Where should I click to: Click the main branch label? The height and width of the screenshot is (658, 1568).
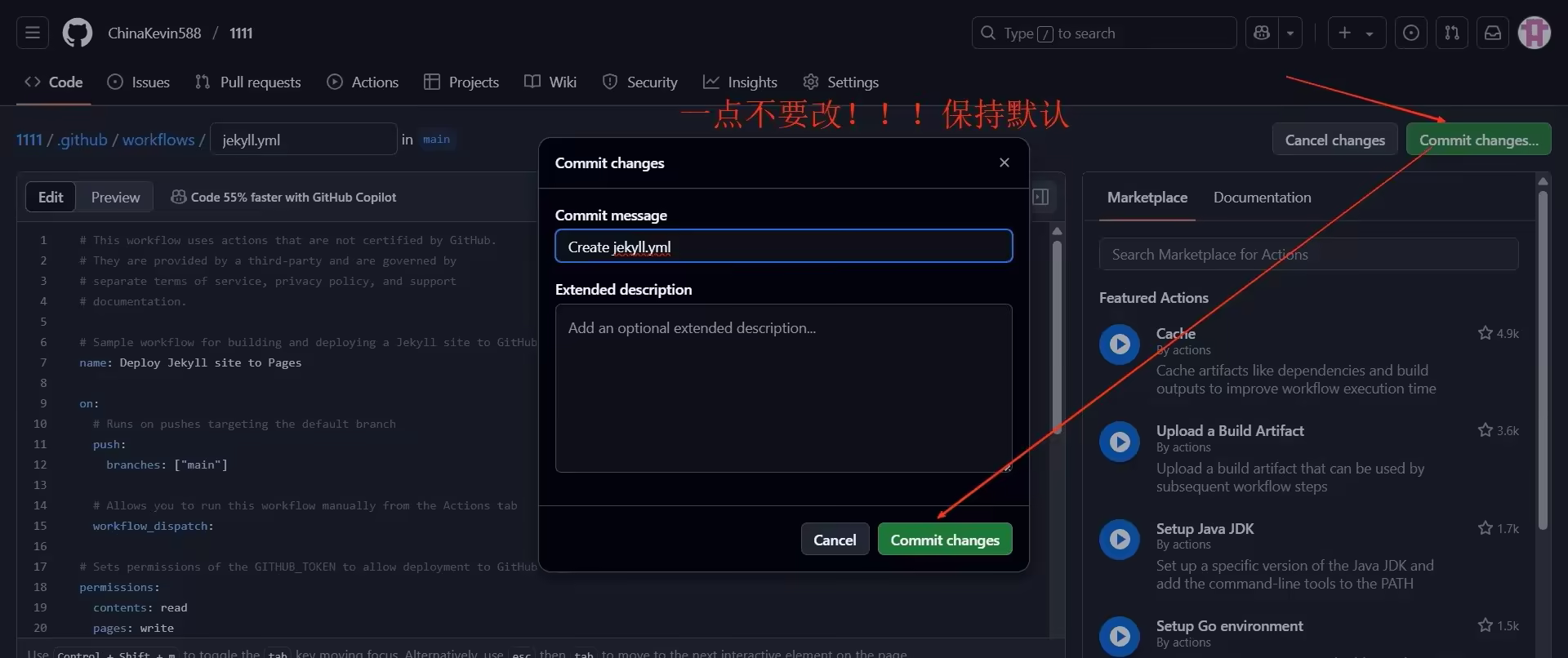click(436, 140)
